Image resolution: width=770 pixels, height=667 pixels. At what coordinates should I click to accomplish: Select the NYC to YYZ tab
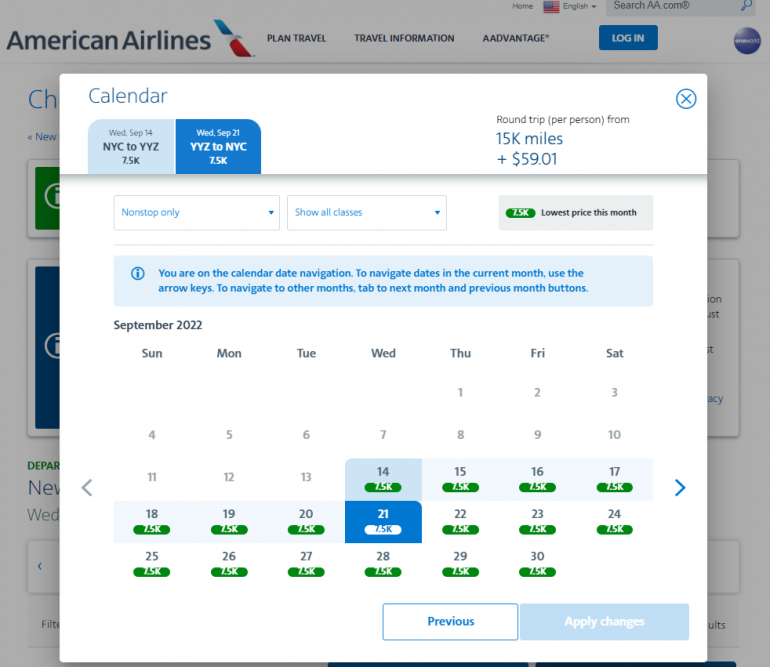pos(131,146)
